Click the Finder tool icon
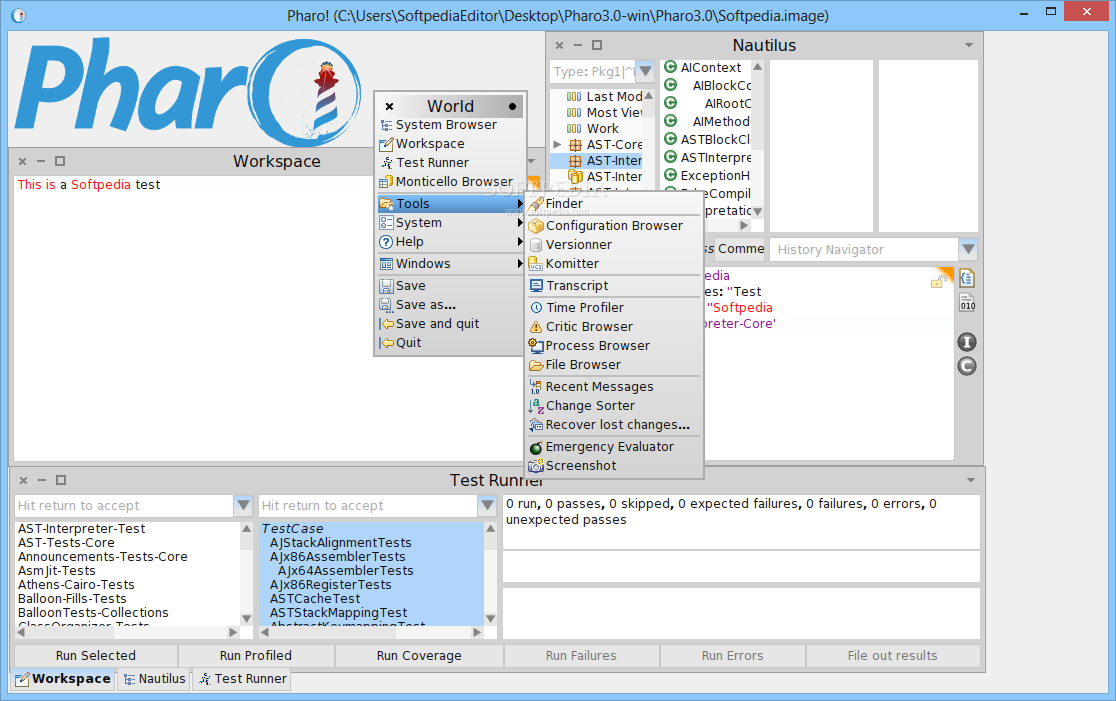This screenshot has width=1116, height=701. tap(536, 204)
